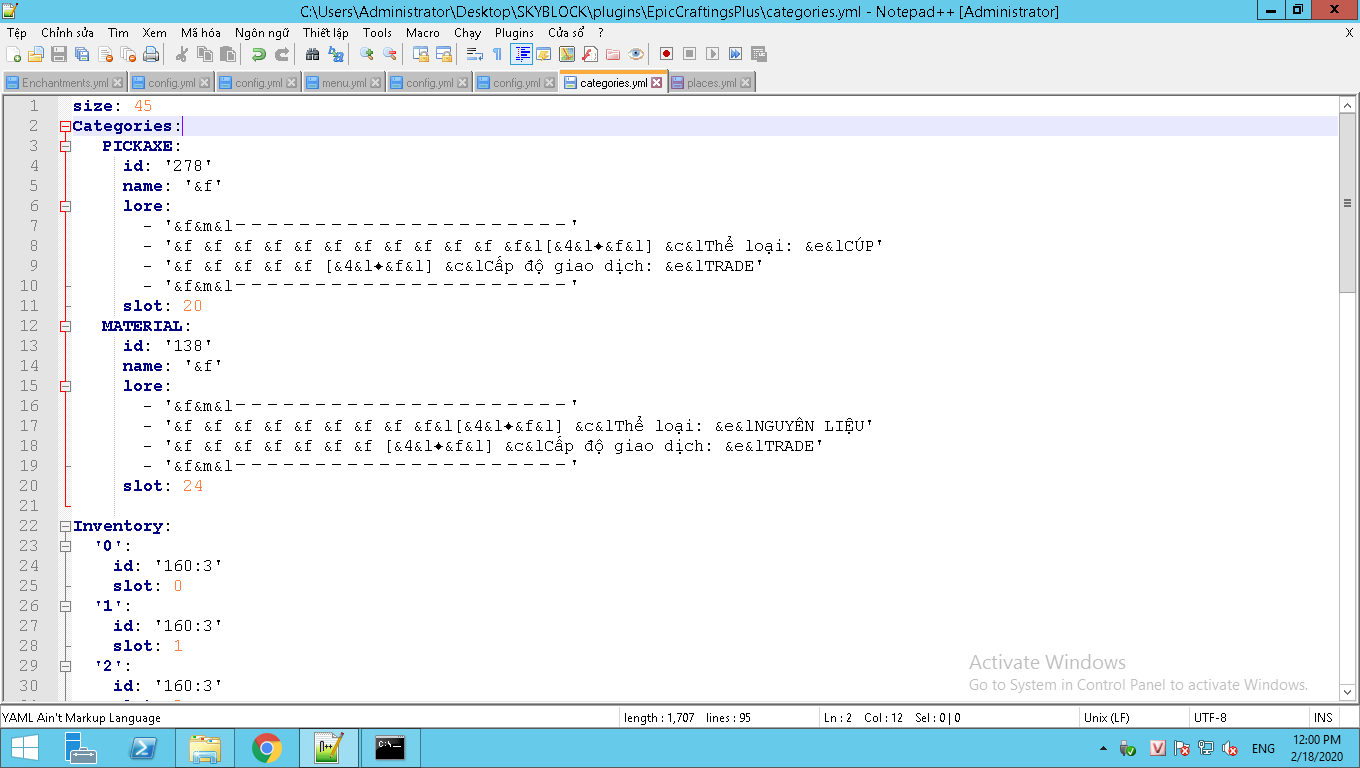Collapse the Inventory fold on line 22
1360x768 pixels.
(66, 526)
